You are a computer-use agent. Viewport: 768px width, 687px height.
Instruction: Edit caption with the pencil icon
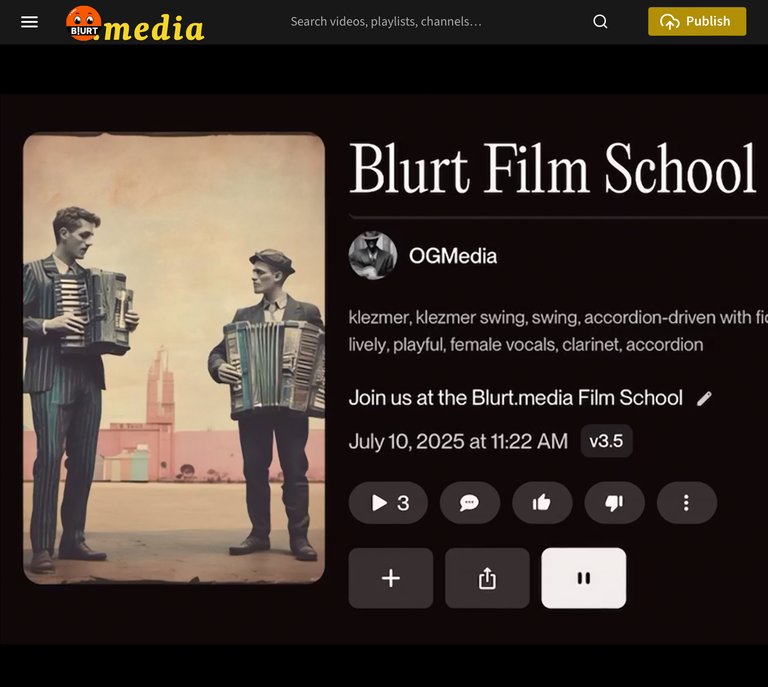[704, 399]
